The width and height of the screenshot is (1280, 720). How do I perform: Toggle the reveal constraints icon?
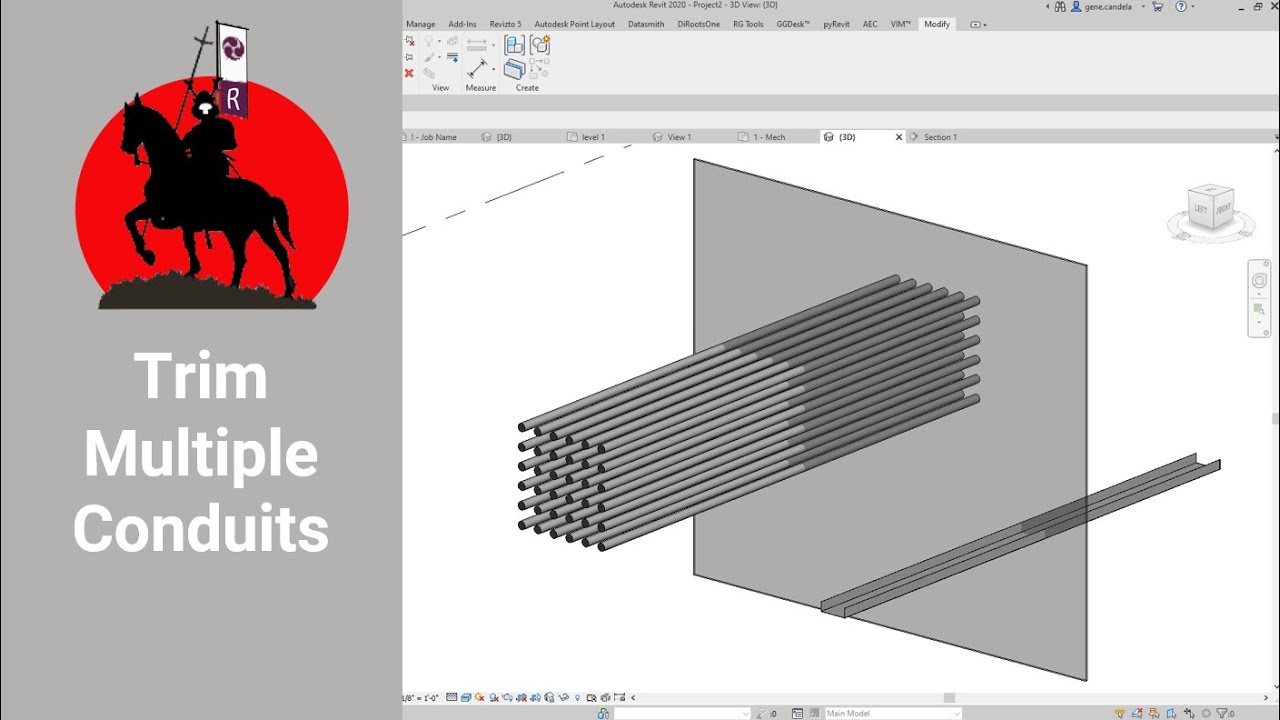coord(620,697)
